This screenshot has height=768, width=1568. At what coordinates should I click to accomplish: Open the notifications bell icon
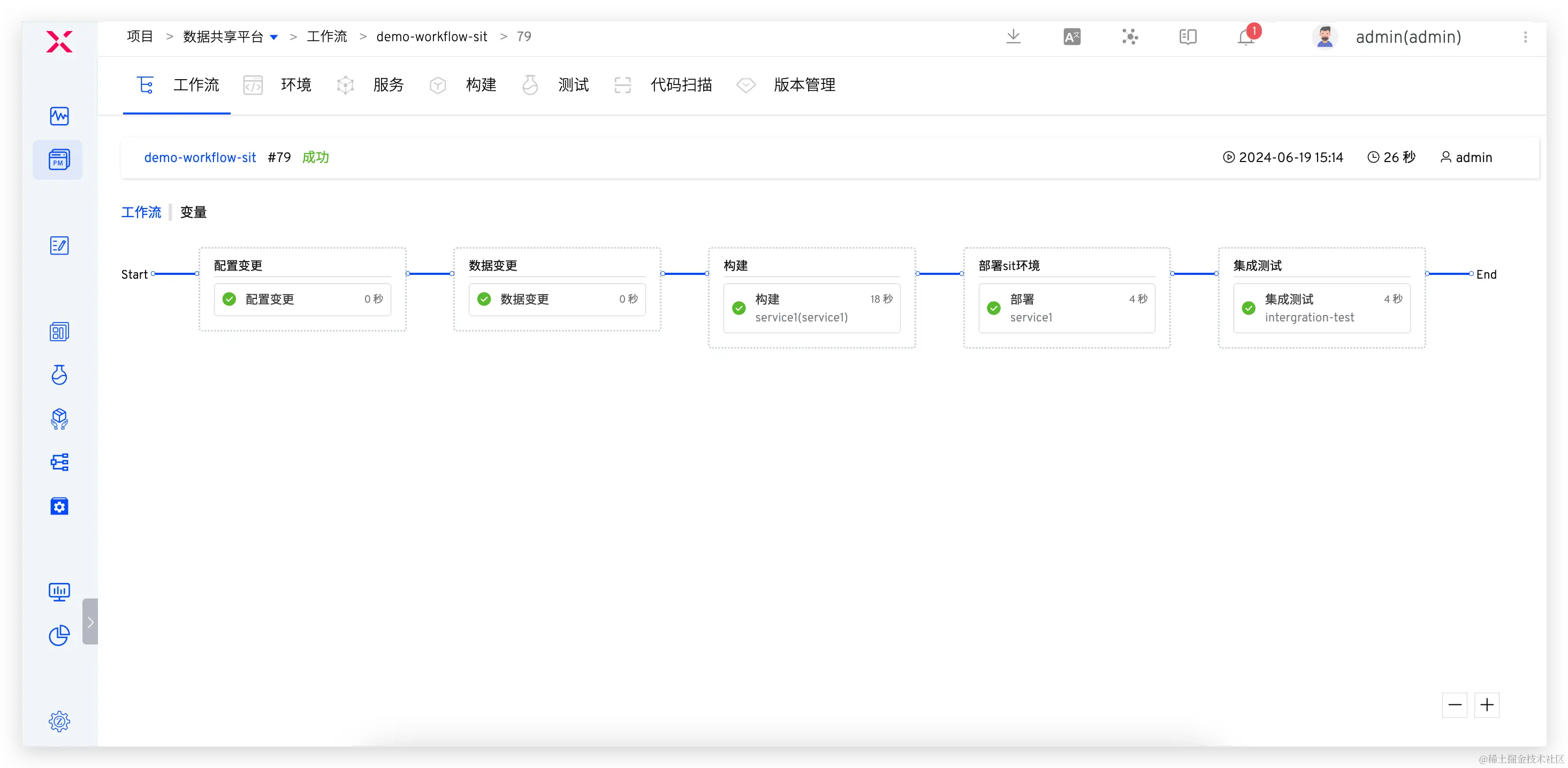pos(1246,37)
